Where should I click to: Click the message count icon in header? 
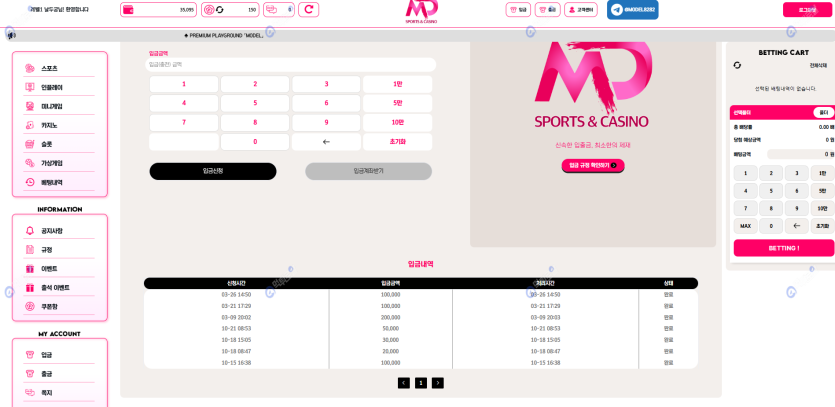279,10
